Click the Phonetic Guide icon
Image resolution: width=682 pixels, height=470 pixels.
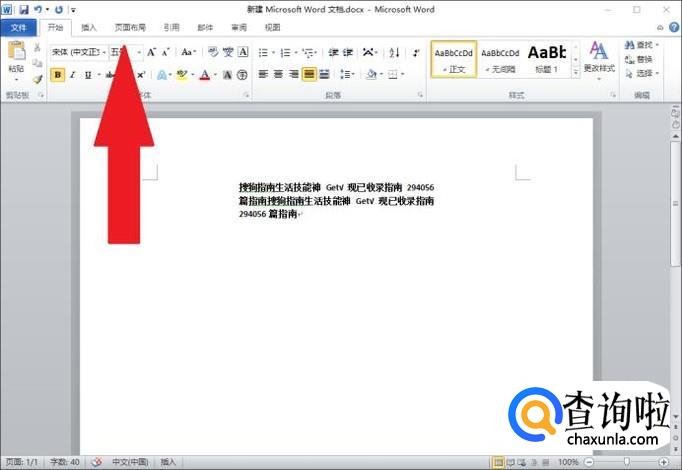coord(228,52)
